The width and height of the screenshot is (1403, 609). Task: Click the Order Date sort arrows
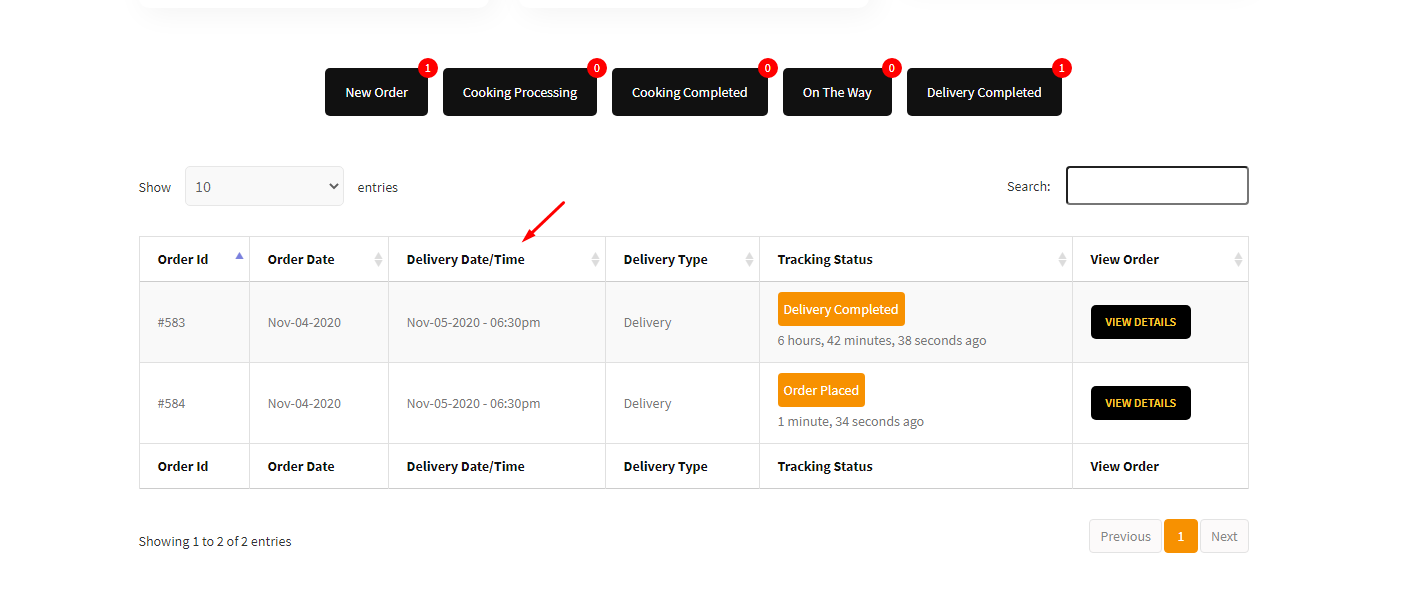click(x=378, y=260)
